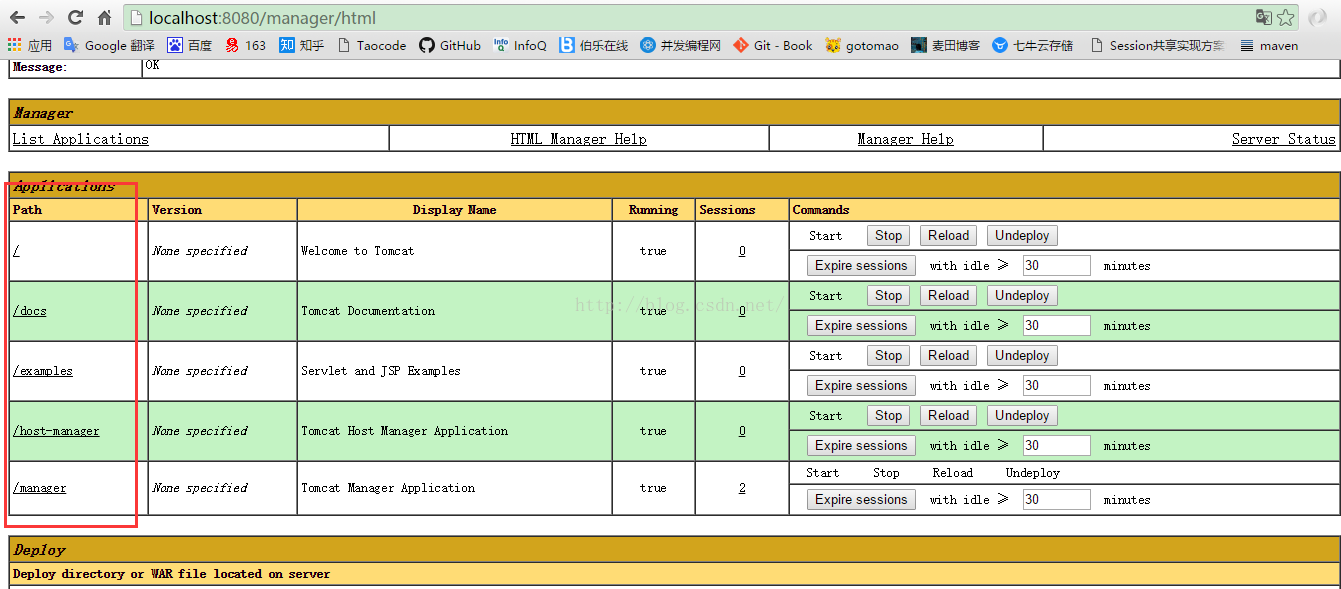Undeploy the Tomcat Documentation application
Screen dimensions: 1341x589
(x=1022, y=296)
